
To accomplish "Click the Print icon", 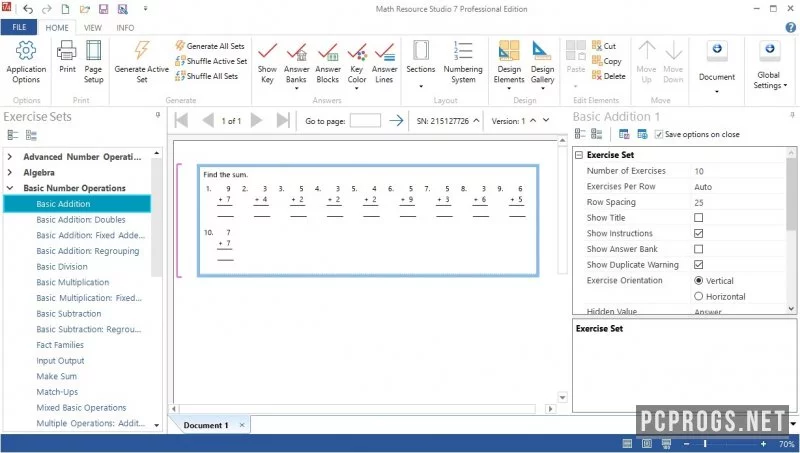I will click(67, 57).
